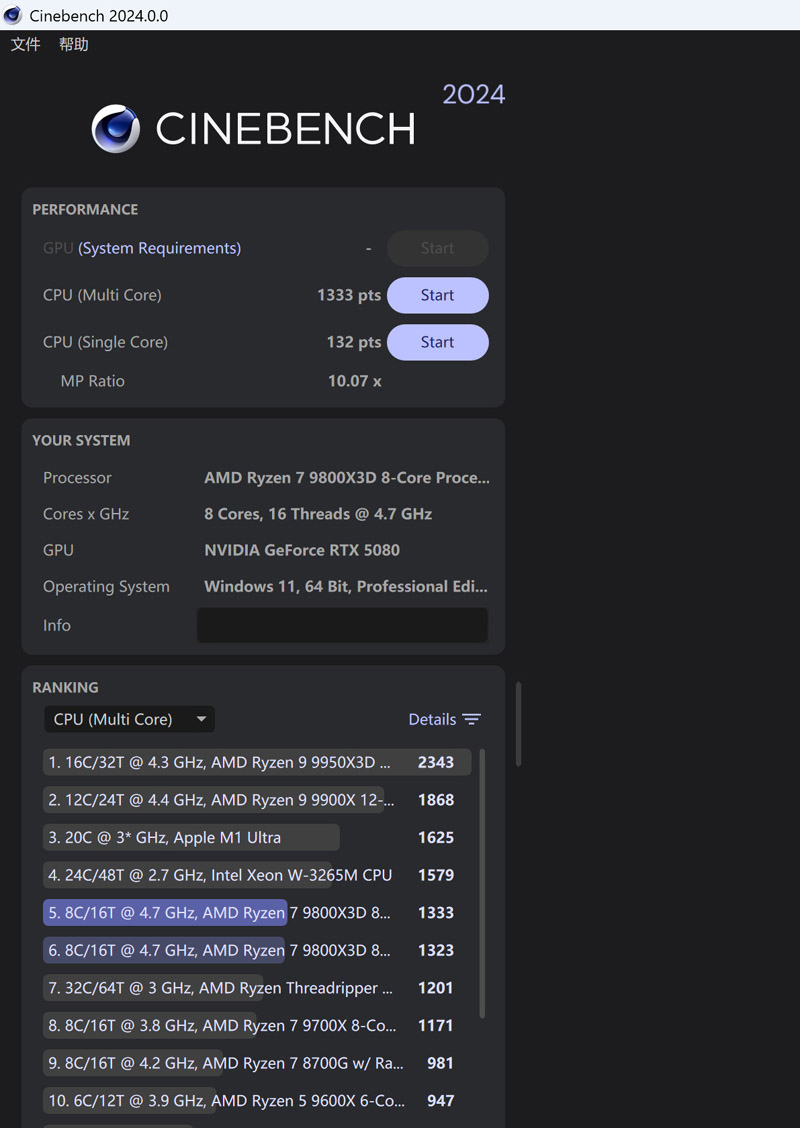Open the GPU System Requirements link
The width and height of the screenshot is (800, 1128).
coord(159,248)
